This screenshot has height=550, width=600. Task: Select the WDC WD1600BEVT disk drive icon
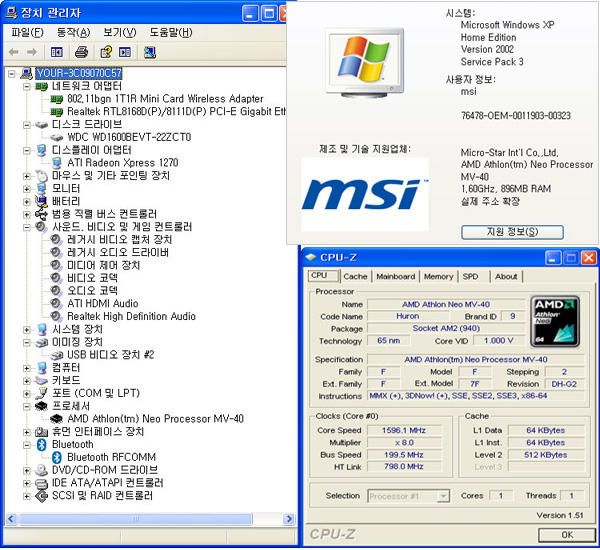(x=57, y=137)
